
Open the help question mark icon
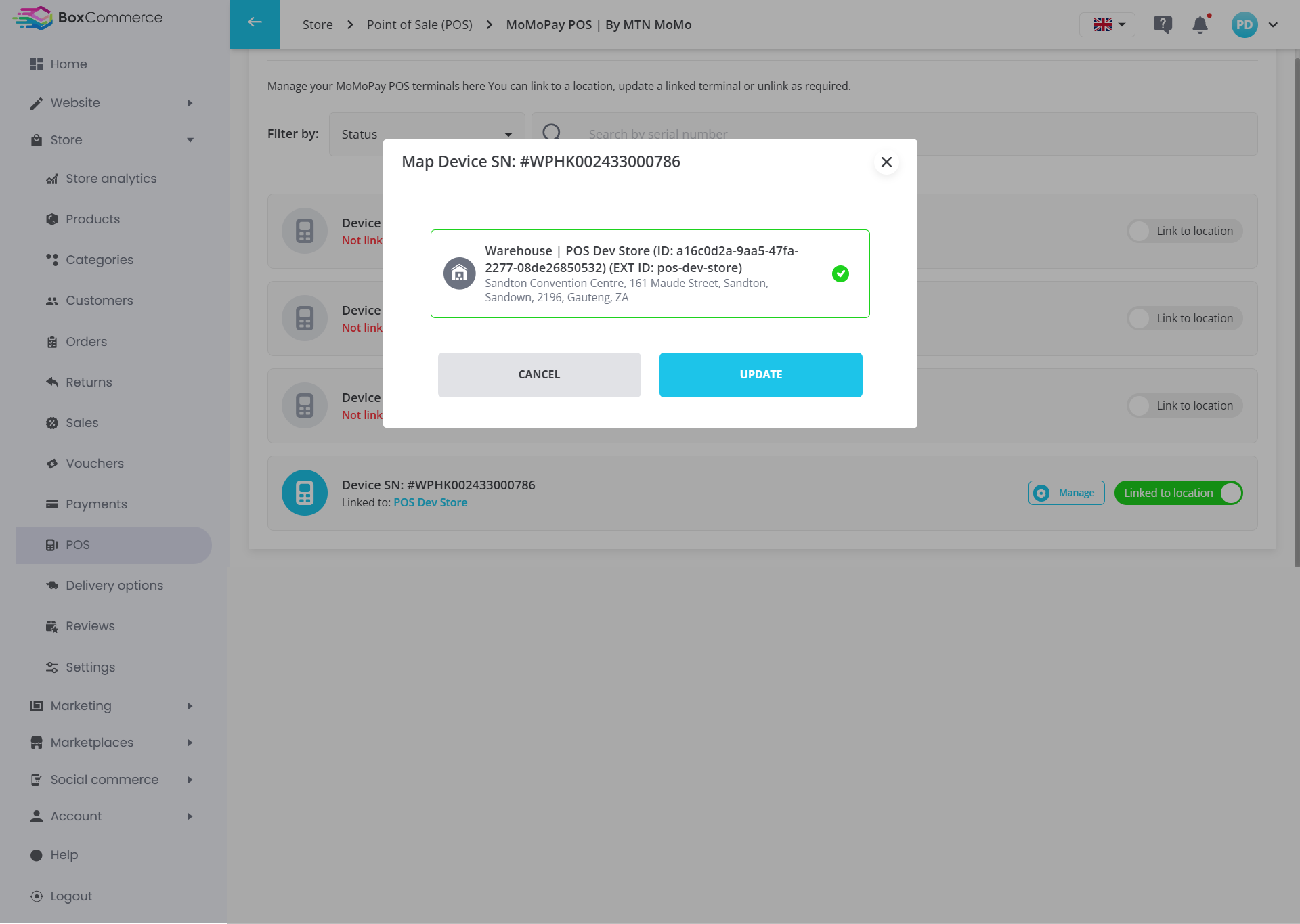click(x=1163, y=24)
